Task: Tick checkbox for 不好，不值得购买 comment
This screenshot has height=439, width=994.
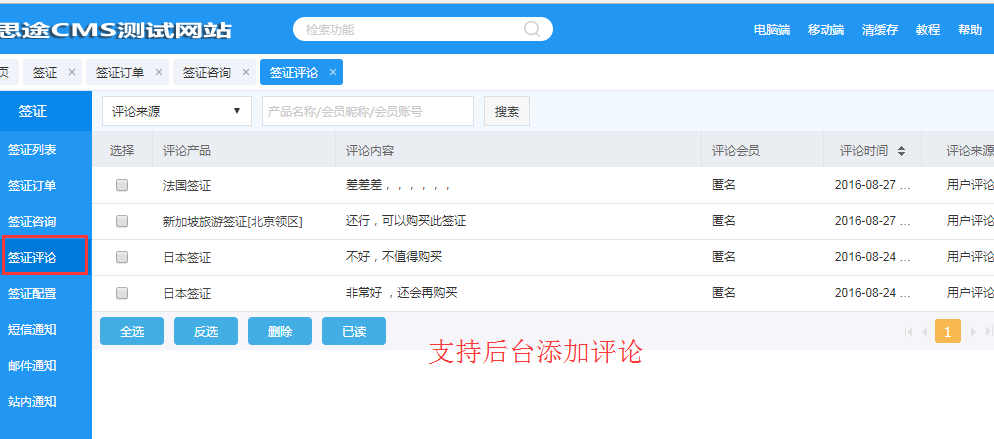Action: coord(122,257)
